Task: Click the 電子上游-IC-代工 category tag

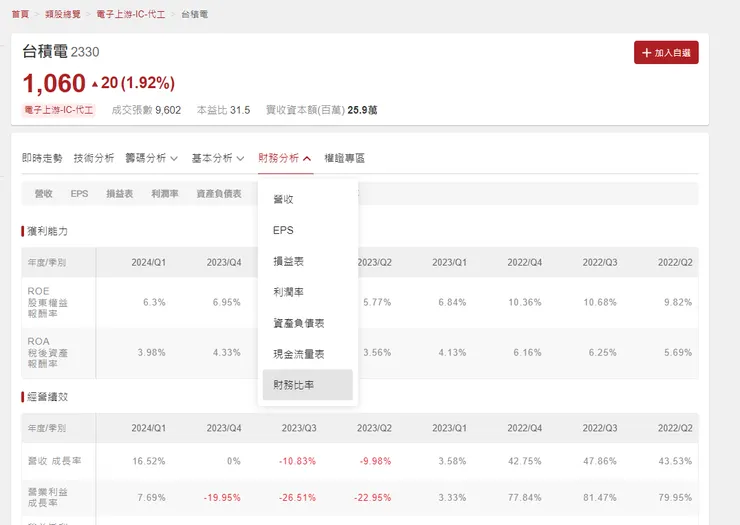Action: pos(59,110)
